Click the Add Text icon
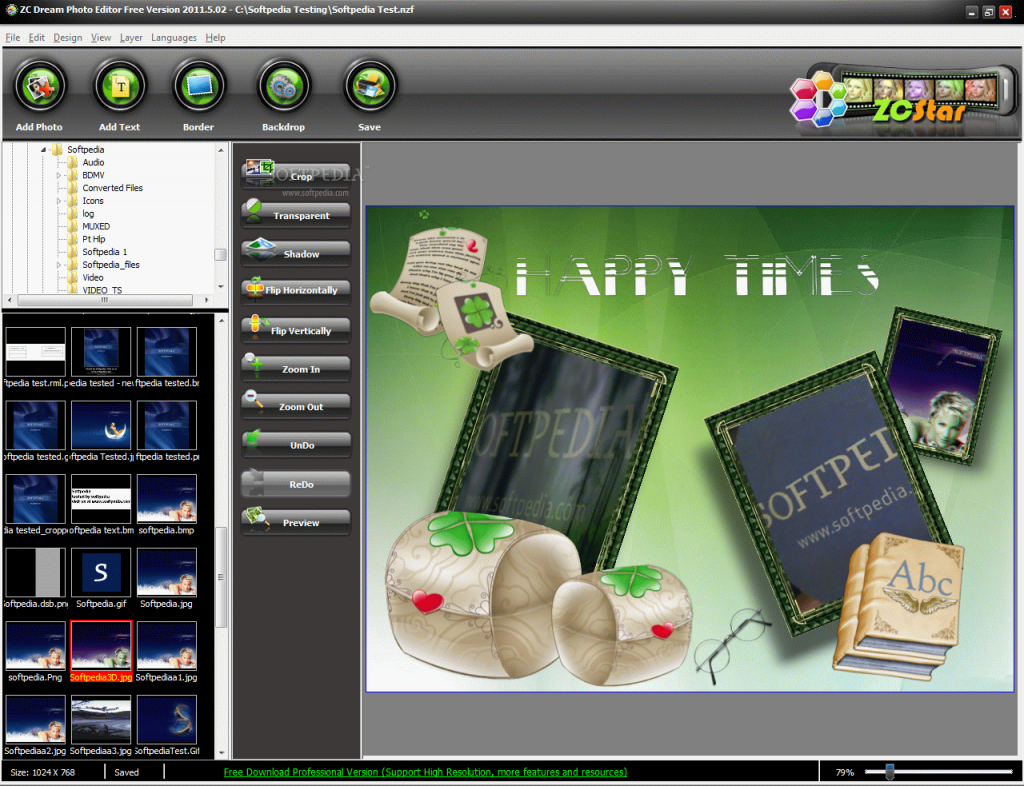This screenshot has width=1024, height=786. click(120, 86)
